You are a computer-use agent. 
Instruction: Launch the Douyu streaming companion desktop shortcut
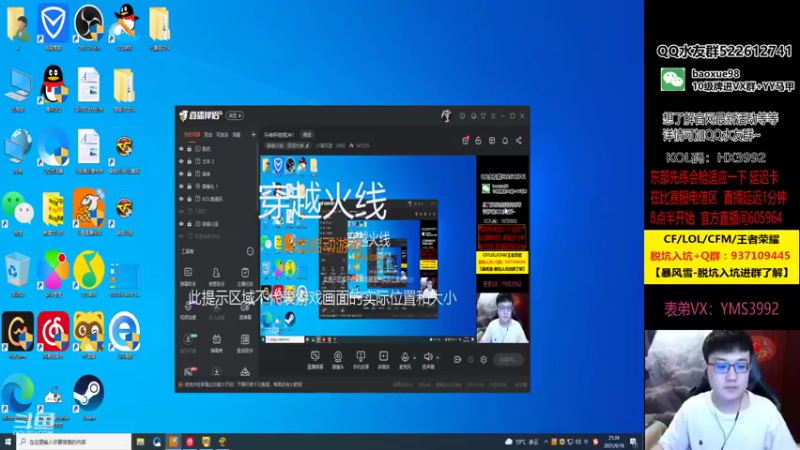coord(89,213)
